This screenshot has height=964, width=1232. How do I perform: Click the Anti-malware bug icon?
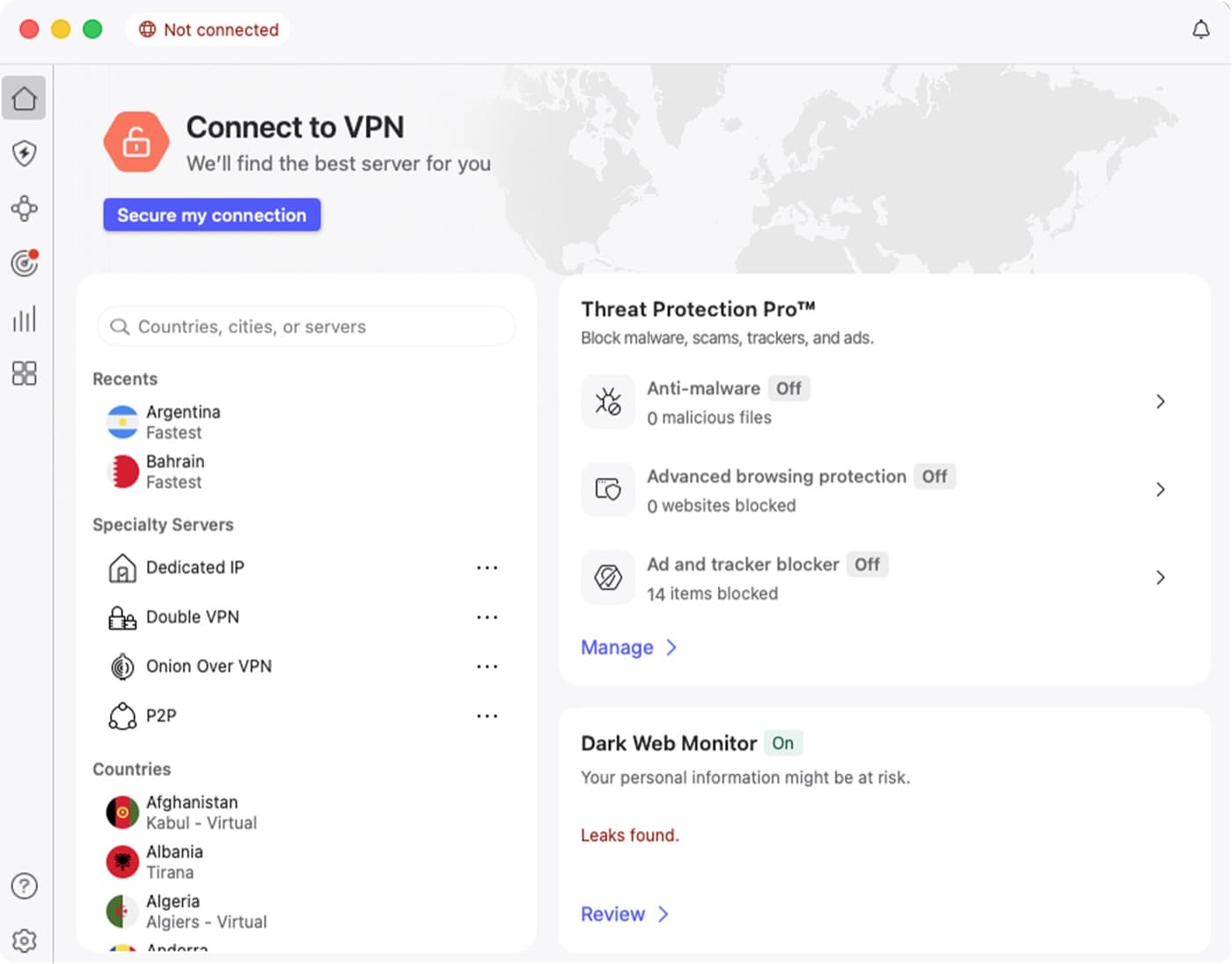608,402
